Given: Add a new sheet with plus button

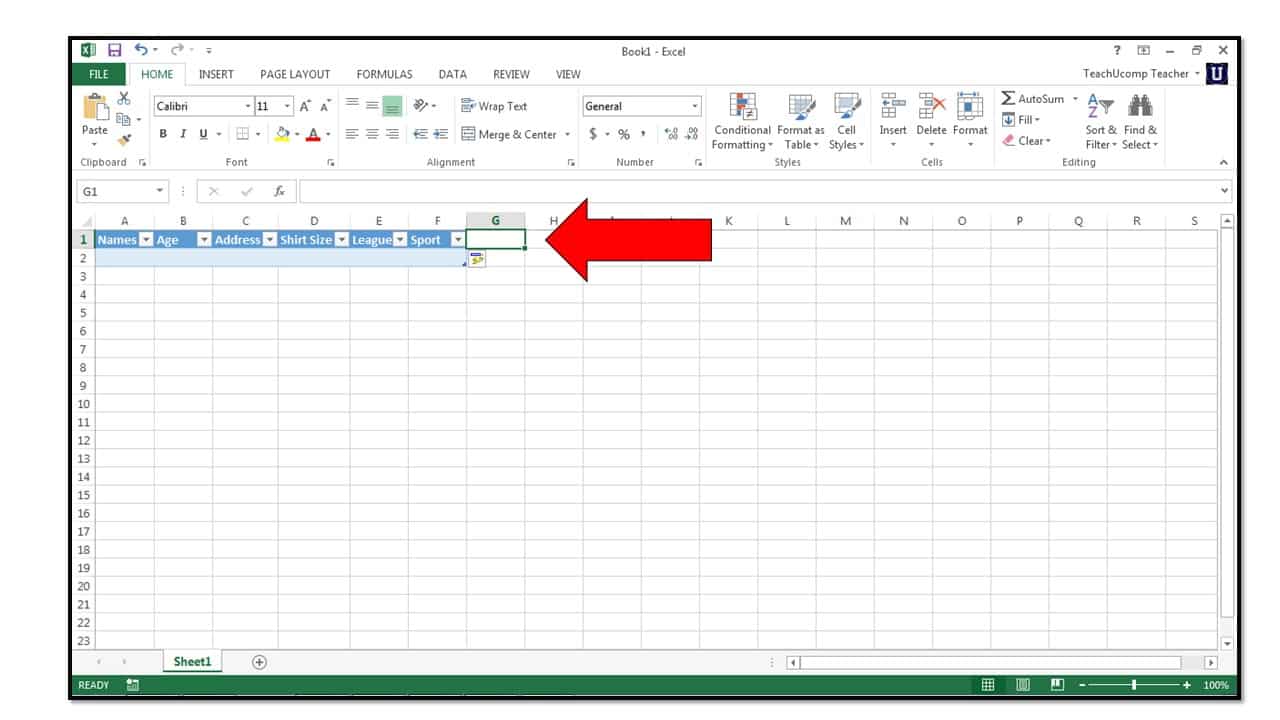Looking at the screenshot, I should coord(259,662).
